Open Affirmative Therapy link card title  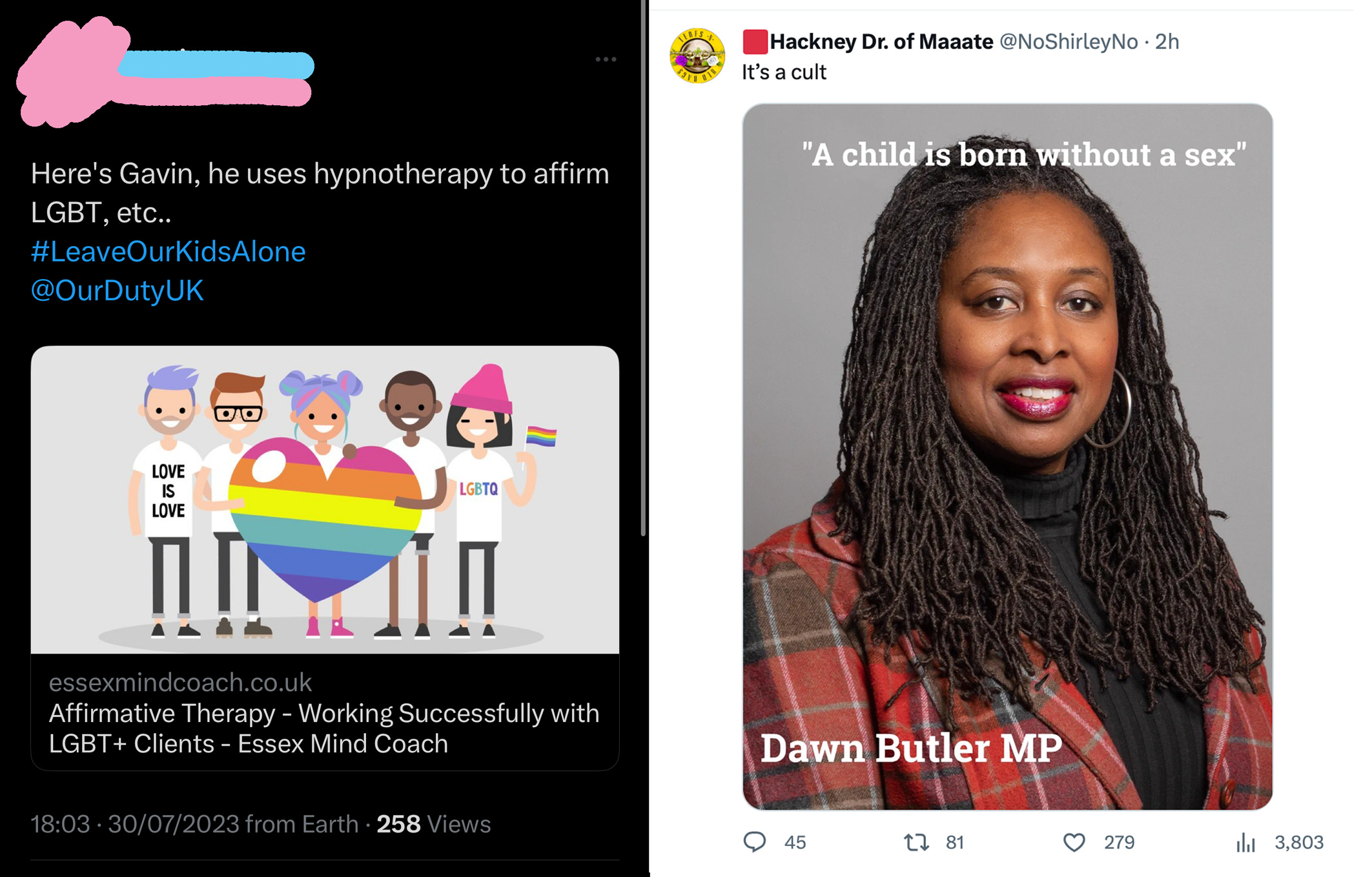click(x=324, y=728)
